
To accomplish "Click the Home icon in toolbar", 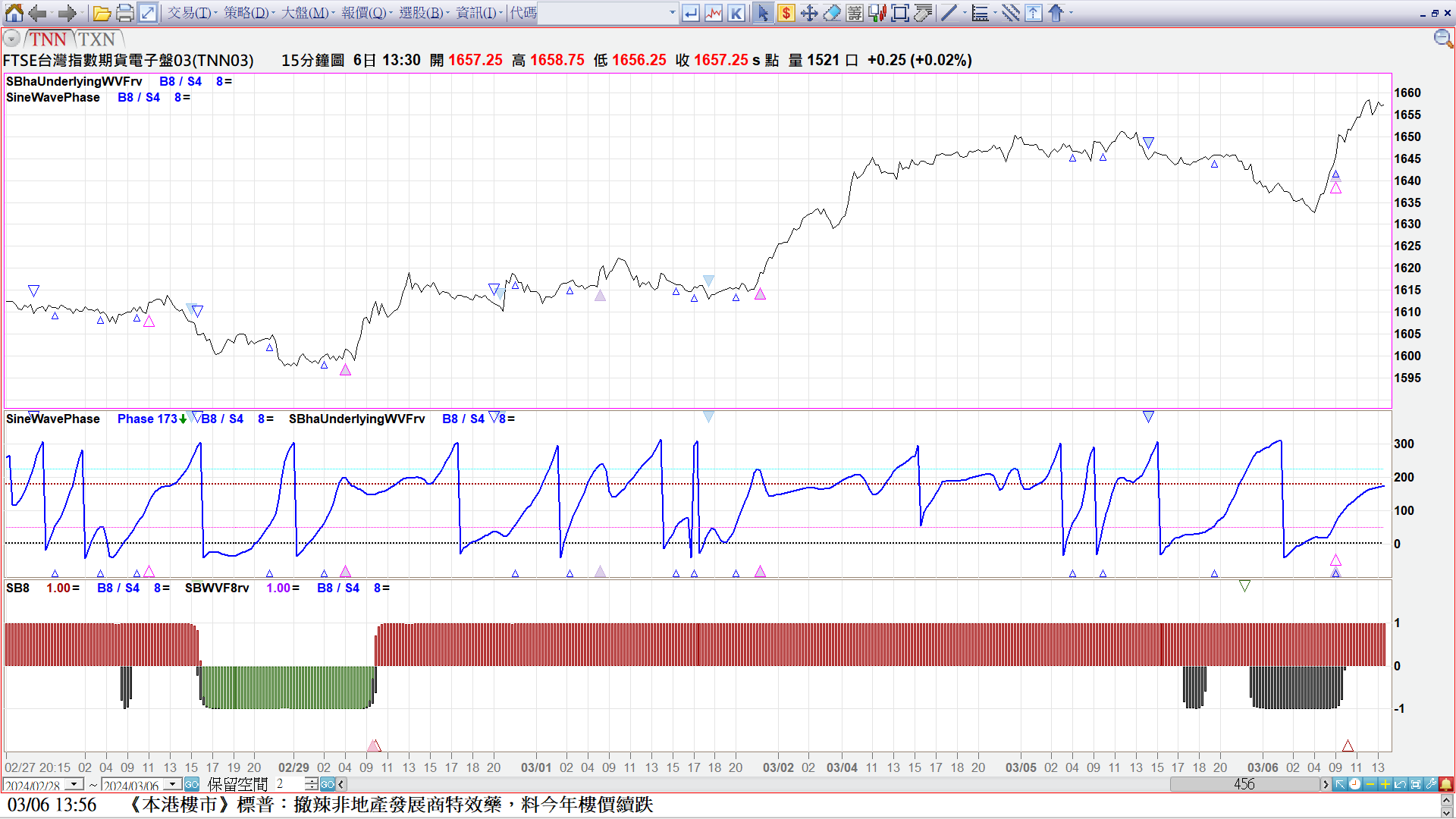I will tap(14, 13).
